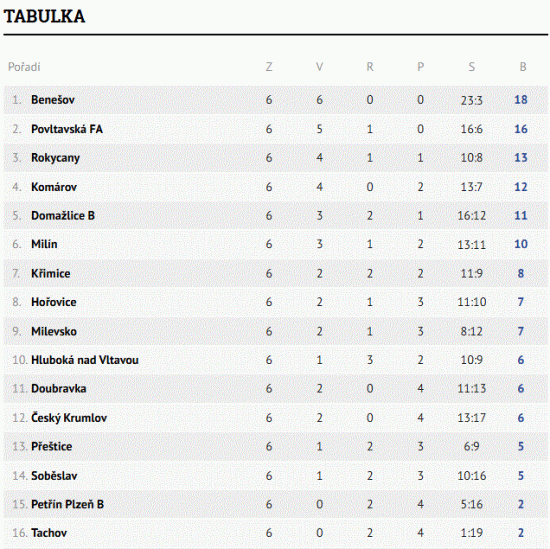Select Křimice in the standings

[x=51, y=274]
